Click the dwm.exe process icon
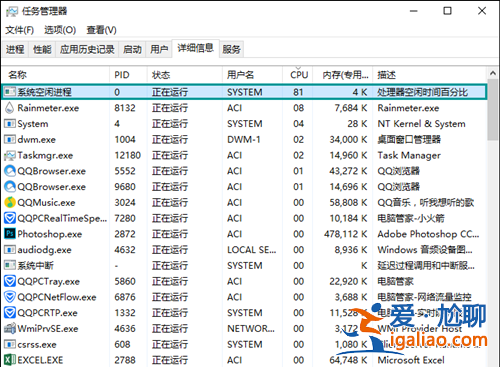Screen dimensions: 500x367 pyautogui.click(x=10, y=139)
